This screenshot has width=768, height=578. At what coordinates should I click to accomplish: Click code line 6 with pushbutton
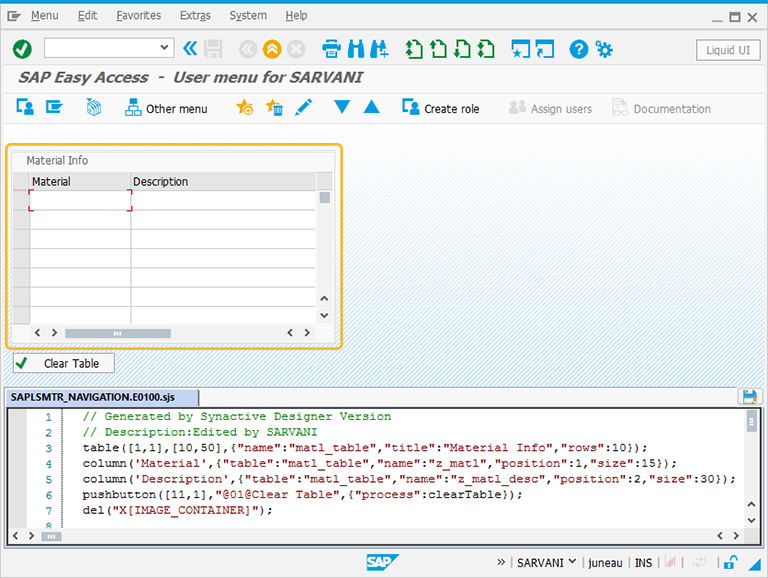click(302, 494)
